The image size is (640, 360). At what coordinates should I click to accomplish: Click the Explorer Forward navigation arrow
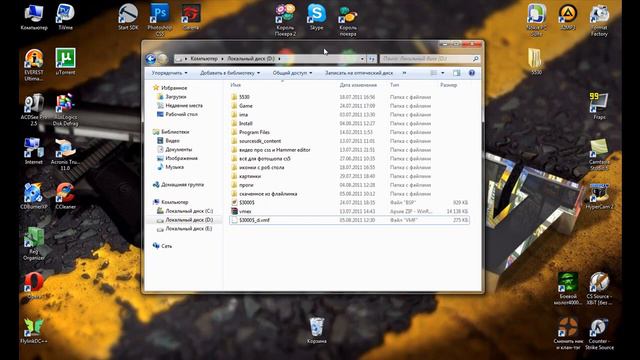[162, 59]
